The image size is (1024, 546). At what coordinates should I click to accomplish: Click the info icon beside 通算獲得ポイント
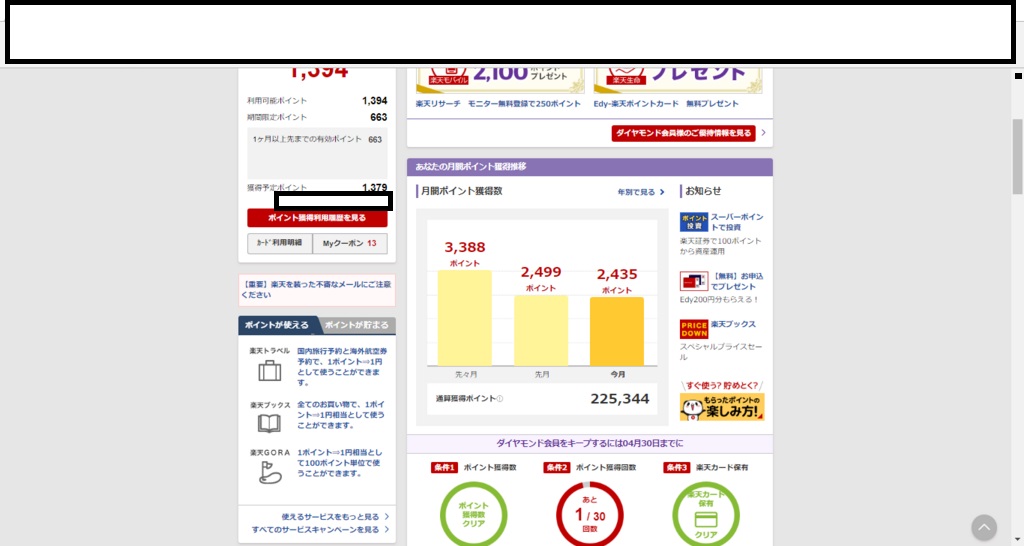(x=500, y=398)
